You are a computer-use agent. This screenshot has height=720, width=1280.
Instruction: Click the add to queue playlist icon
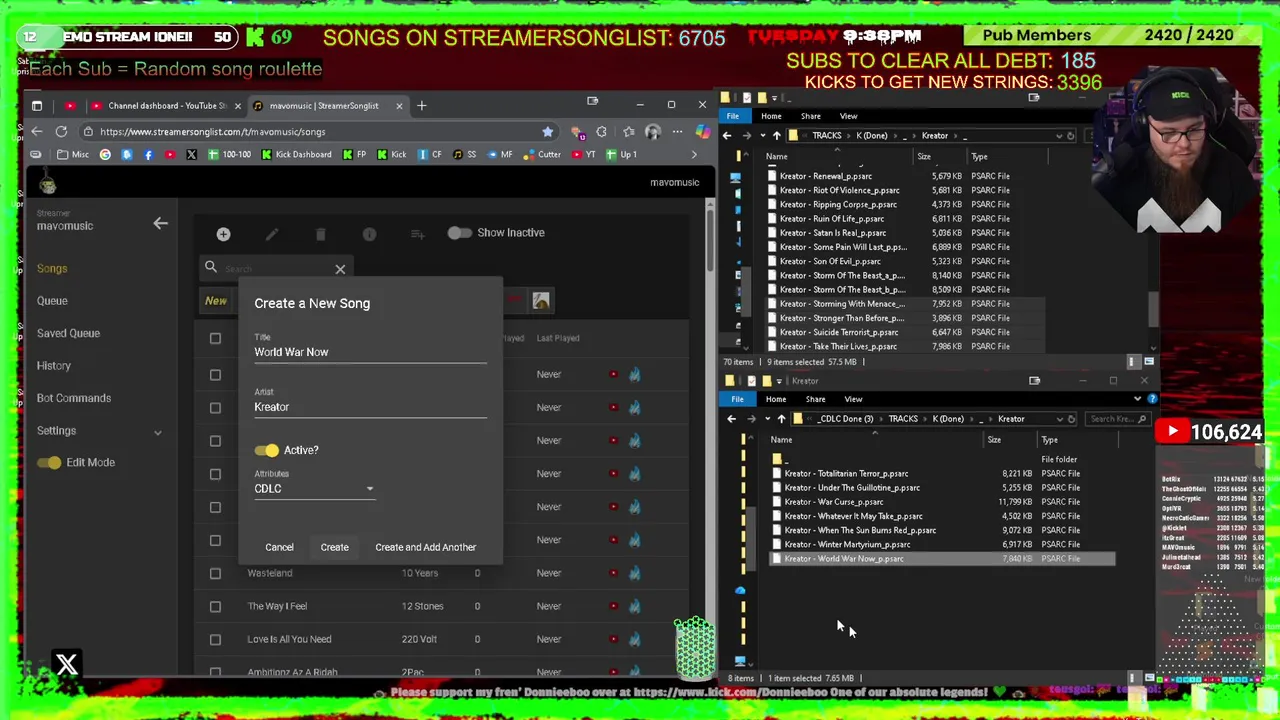[417, 234]
